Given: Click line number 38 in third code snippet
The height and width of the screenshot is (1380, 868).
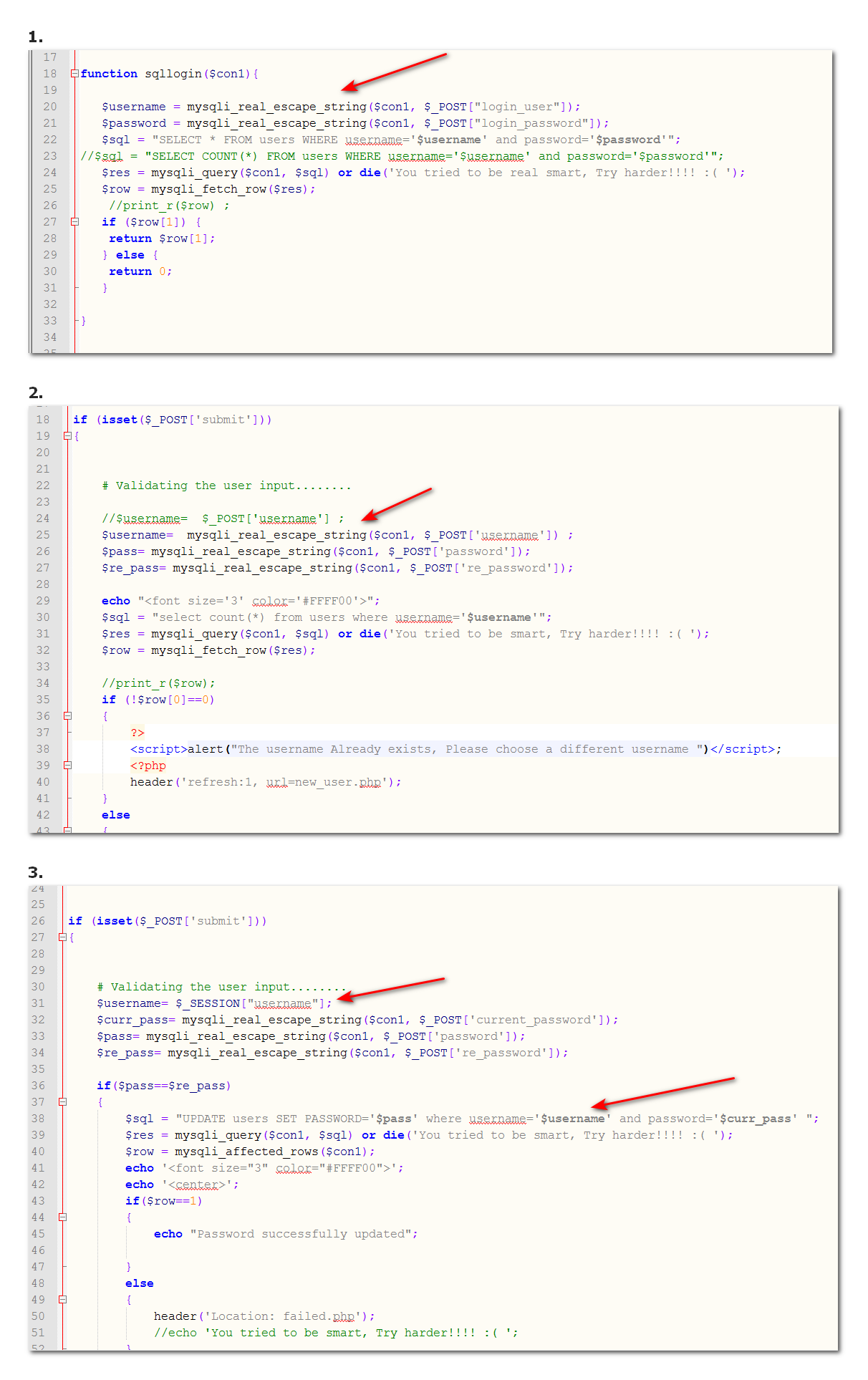Looking at the screenshot, I should click(38, 1119).
